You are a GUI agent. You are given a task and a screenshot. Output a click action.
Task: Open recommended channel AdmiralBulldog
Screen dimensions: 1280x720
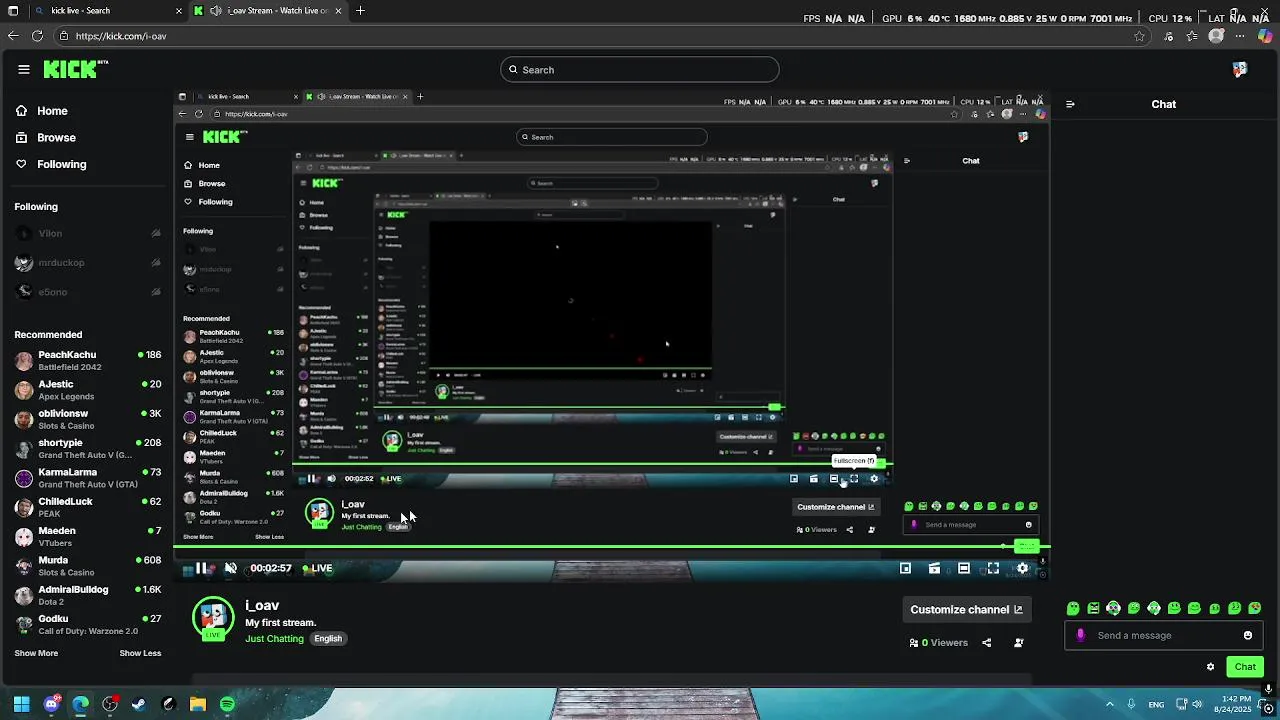[x=88, y=595]
